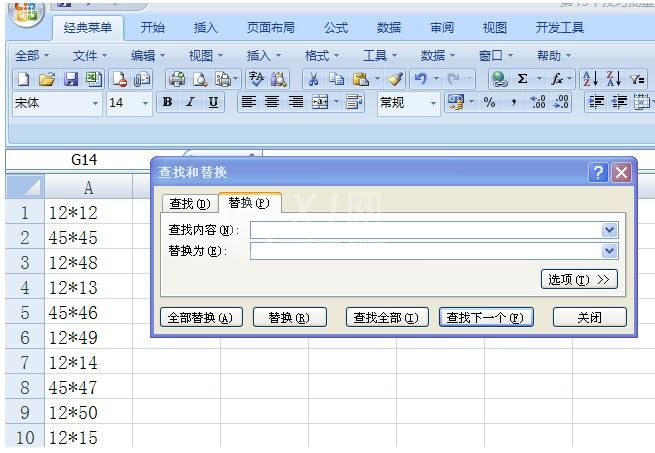Click the AutoSum sigma icon
The width and height of the screenshot is (655, 453).
pyautogui.click(x=522, y=79)
